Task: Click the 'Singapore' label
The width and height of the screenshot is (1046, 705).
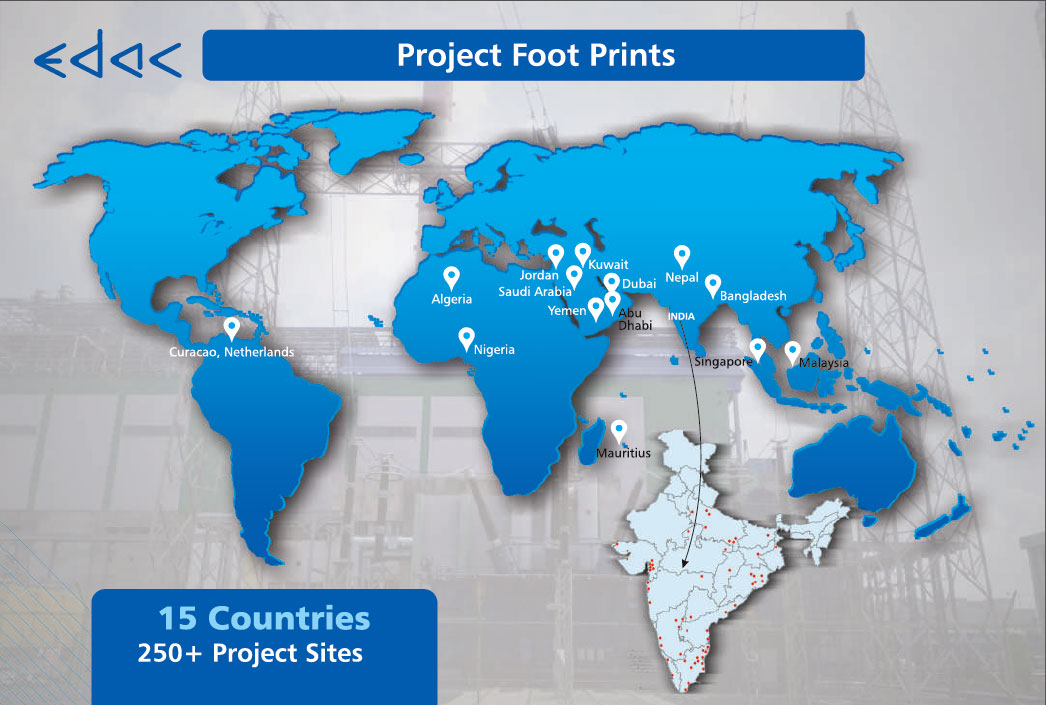Action: (x=723, y=362)
